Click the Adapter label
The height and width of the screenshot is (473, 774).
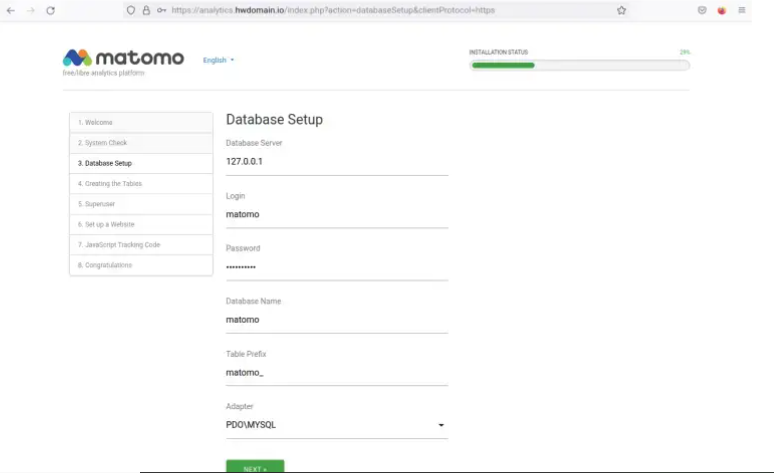tap(239, 406)
